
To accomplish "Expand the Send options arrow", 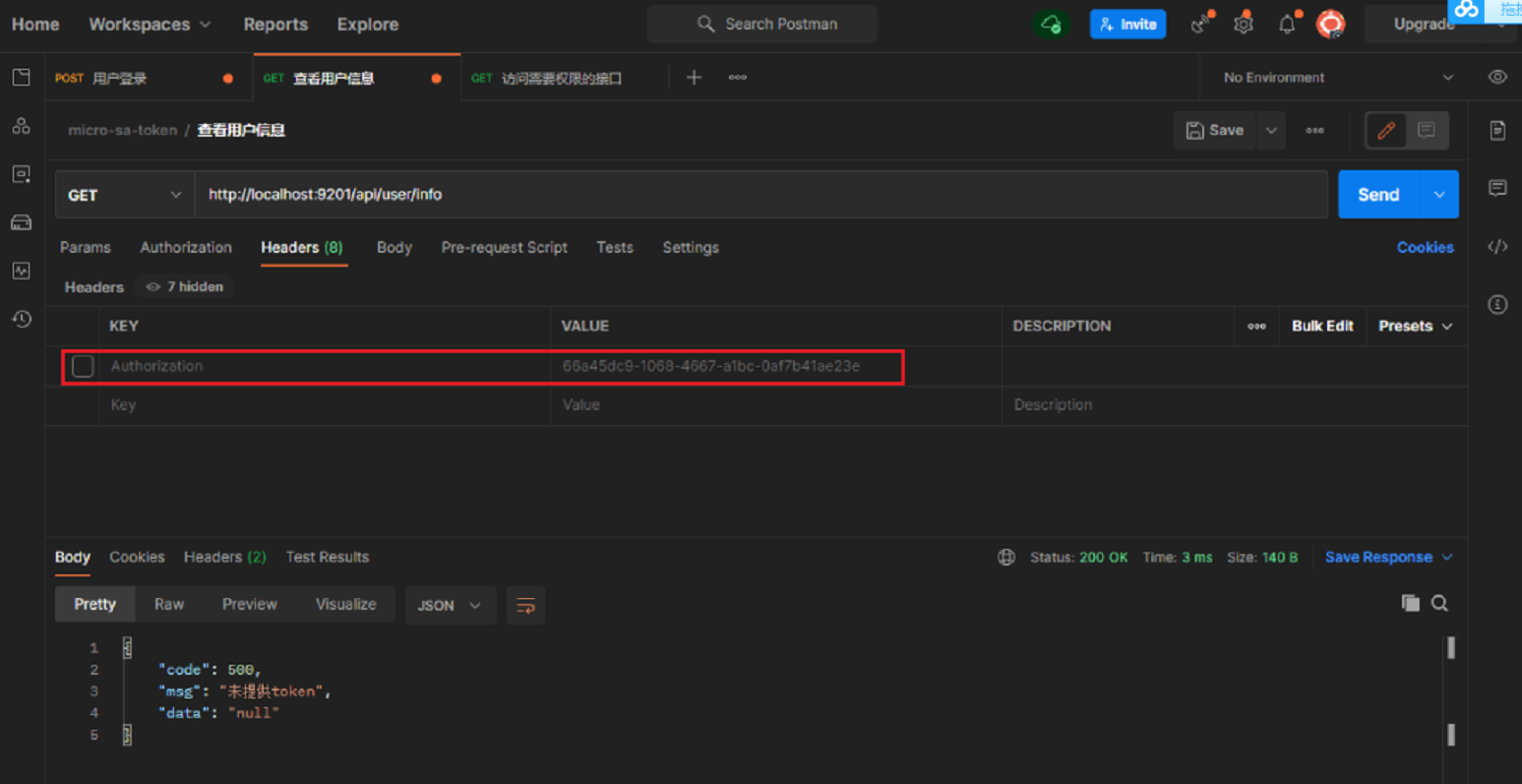I will 1439,195.
